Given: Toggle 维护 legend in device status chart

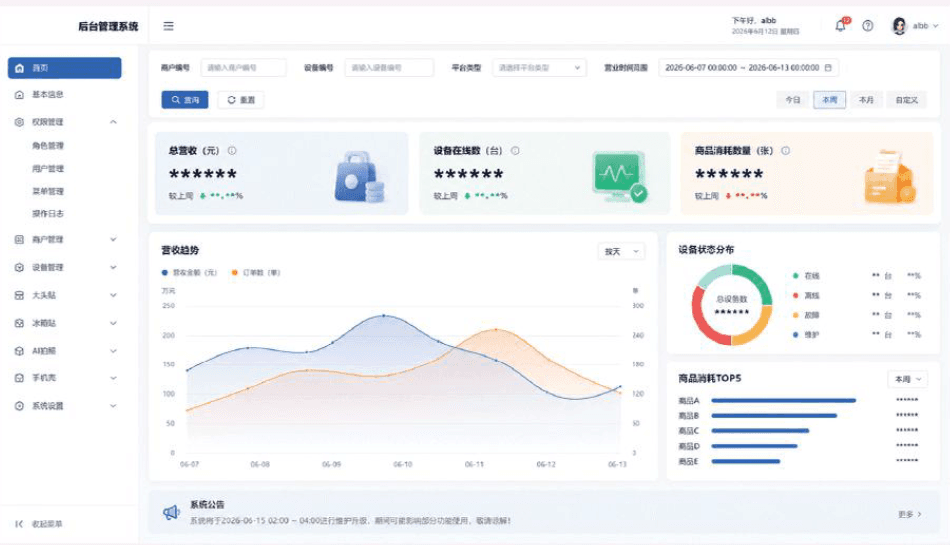Looking at the screenshot, I should click(806, 334).
